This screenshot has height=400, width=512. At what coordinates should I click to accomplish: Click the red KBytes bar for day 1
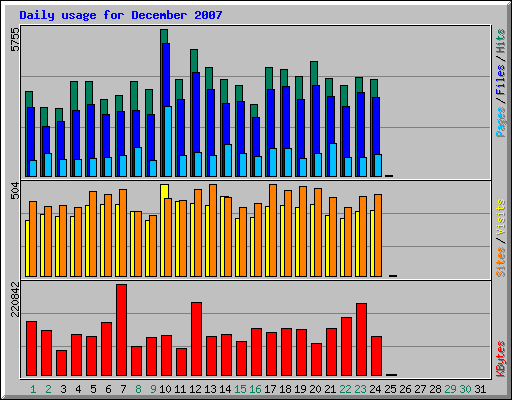31,349
